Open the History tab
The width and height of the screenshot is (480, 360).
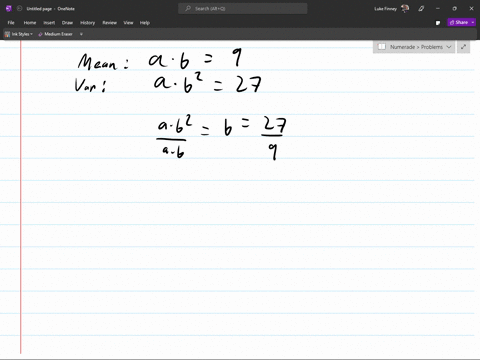click(x=87, y=23)
